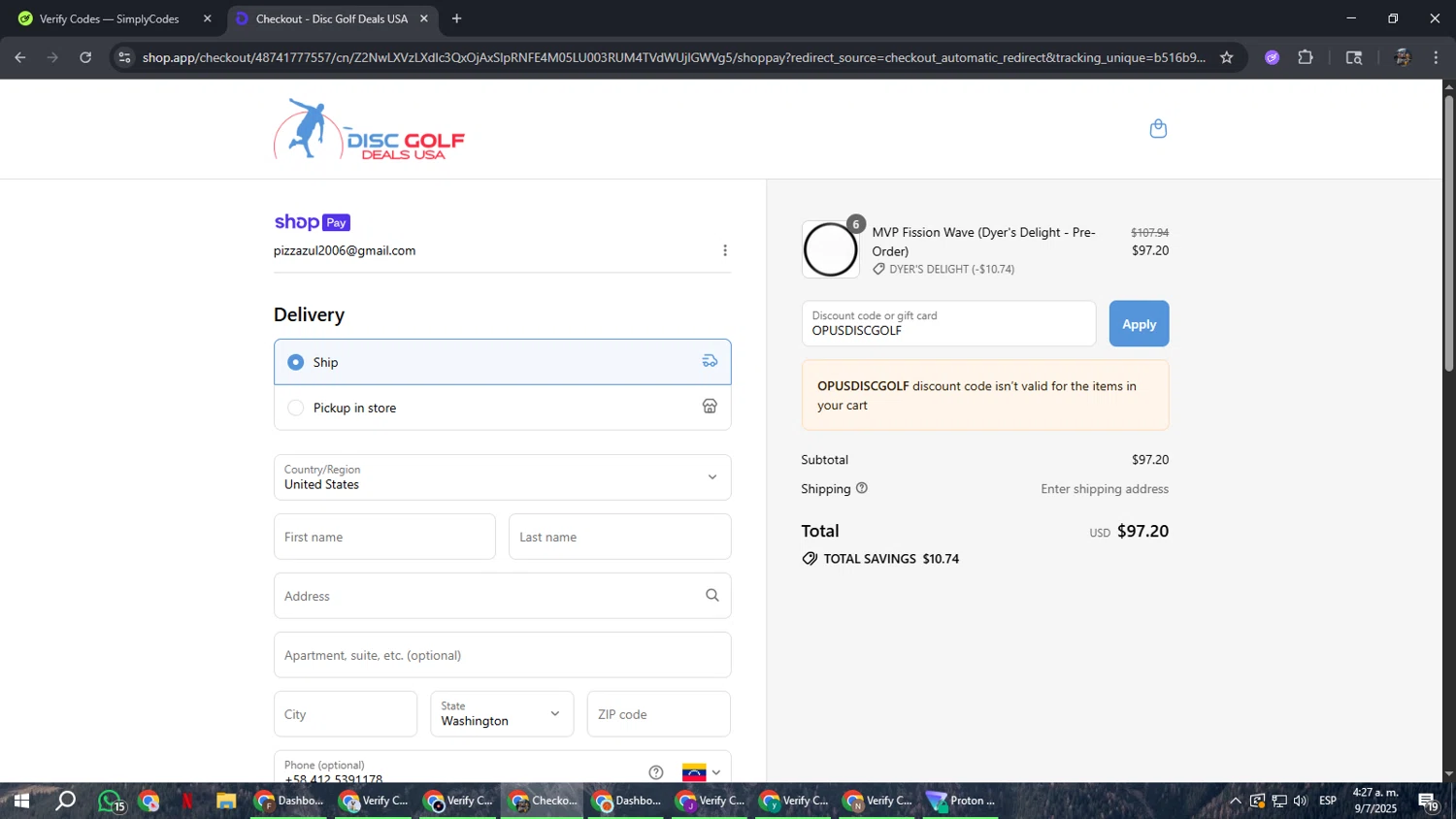This screenshot has width=1456, height=819.
Task: Click the ZIP code field
Action: [x=658, y=714]
